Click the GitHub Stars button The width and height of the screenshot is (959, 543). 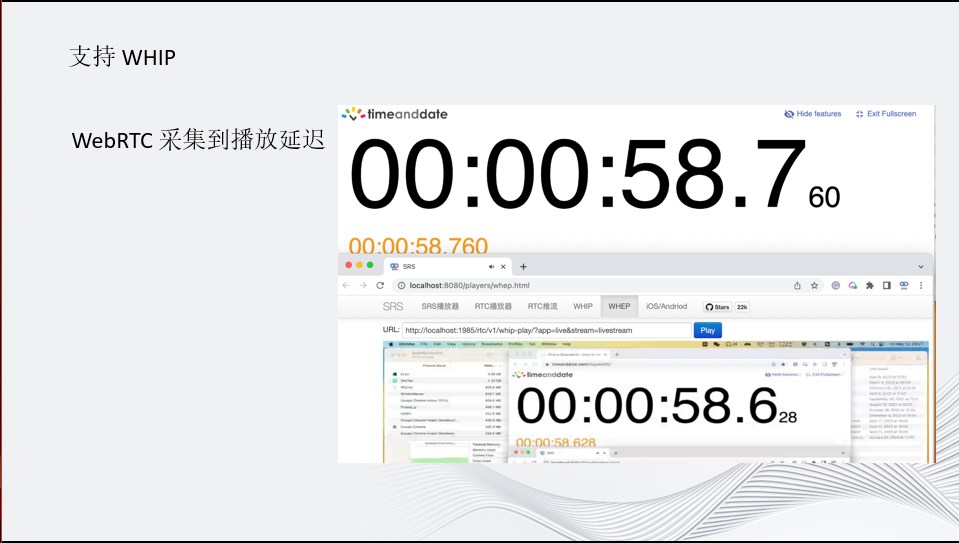click(718, 307)
